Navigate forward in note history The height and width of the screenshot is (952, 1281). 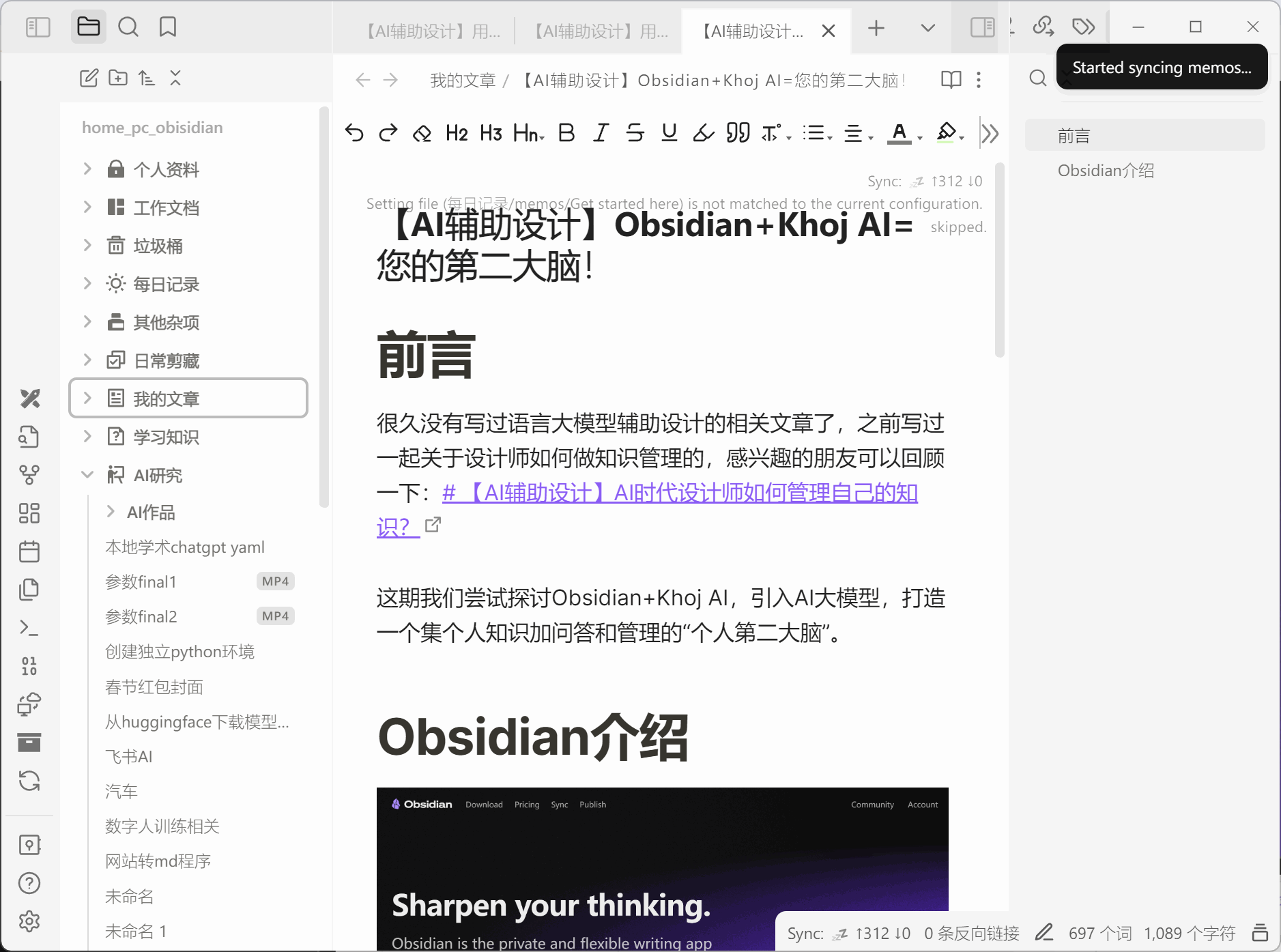click(x=390, y=81)
